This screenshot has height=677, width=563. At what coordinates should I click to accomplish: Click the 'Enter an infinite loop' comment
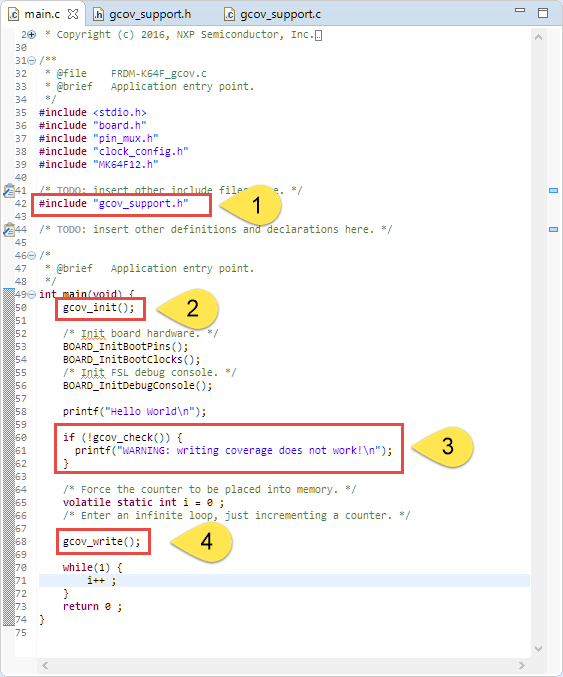coord(236,516)
